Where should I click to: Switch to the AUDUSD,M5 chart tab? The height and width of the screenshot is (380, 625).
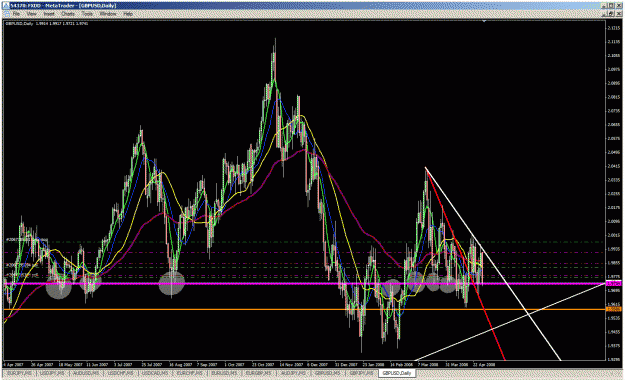pos(86,373)
